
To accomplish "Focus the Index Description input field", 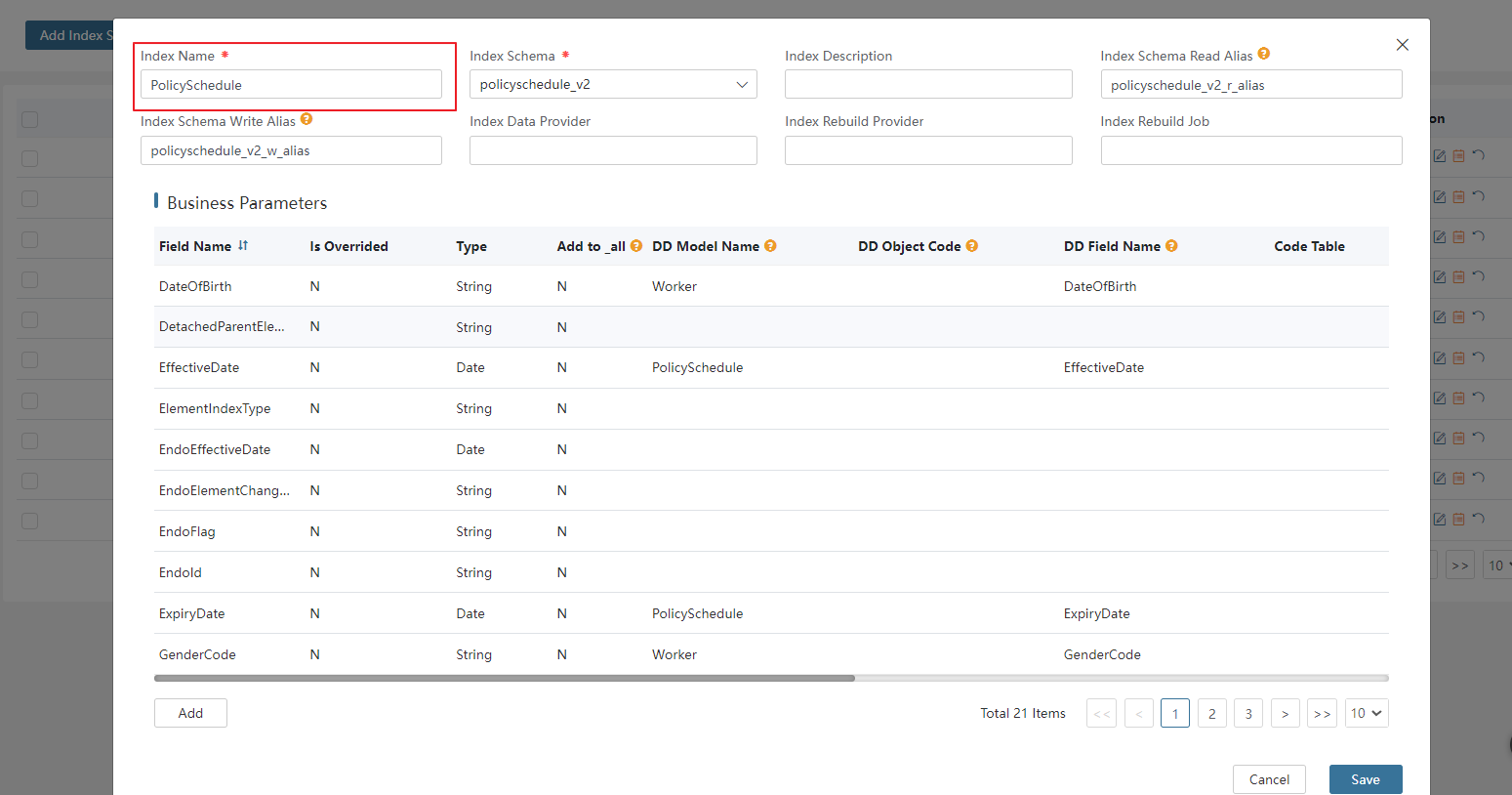I will coord(928,84).
